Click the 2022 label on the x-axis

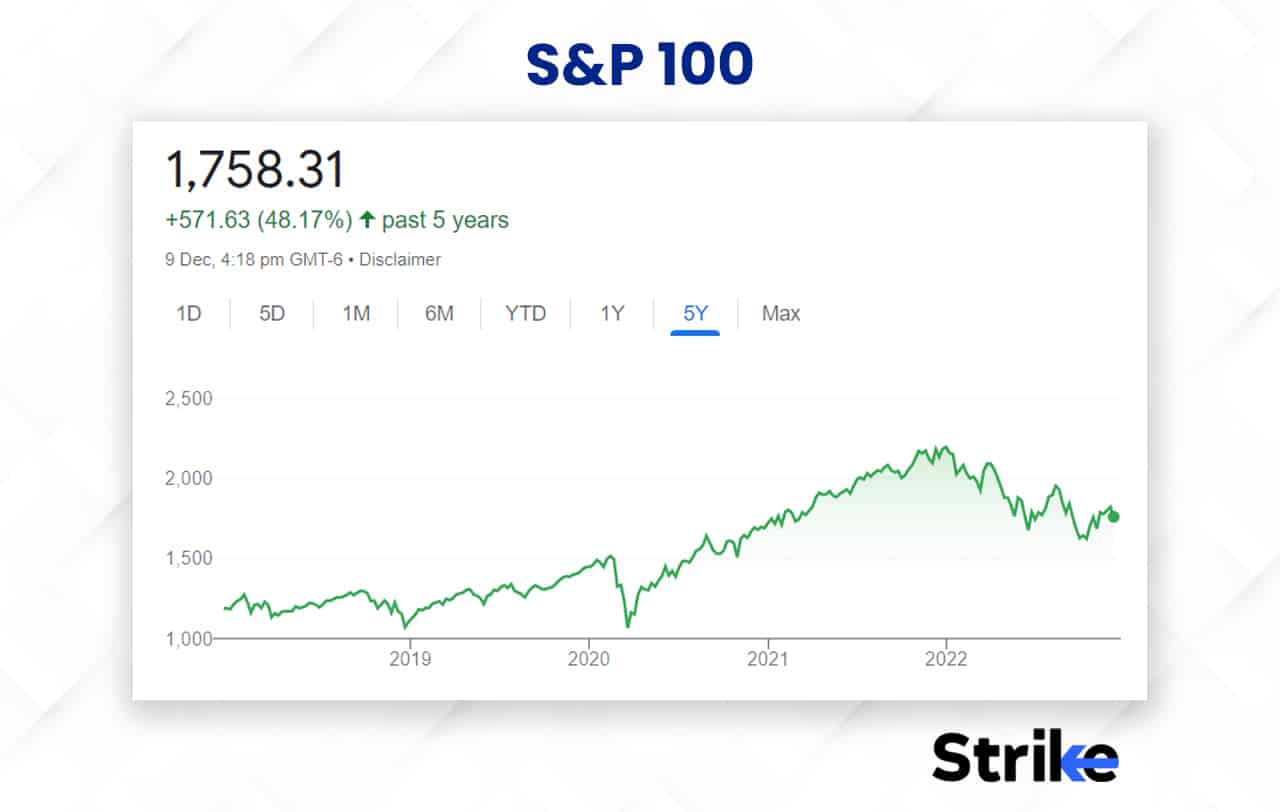pyautogui.click(x=948, y=659)
